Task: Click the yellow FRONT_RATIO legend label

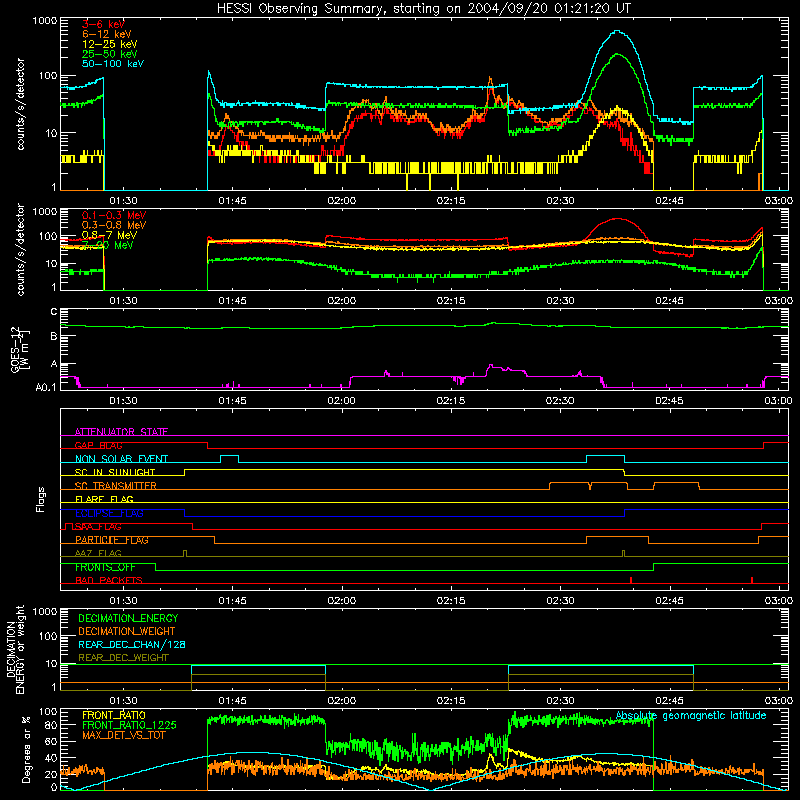Action: [114, 715]
